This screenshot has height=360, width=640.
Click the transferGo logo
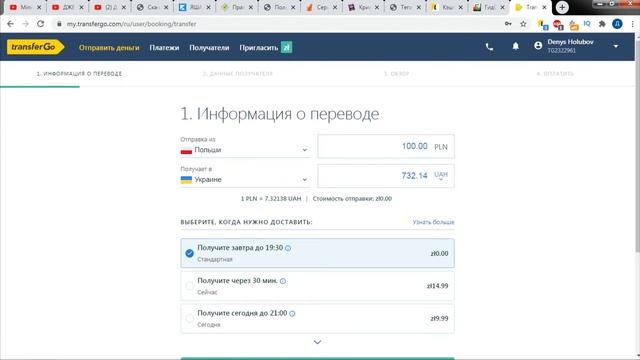point(35,47)
